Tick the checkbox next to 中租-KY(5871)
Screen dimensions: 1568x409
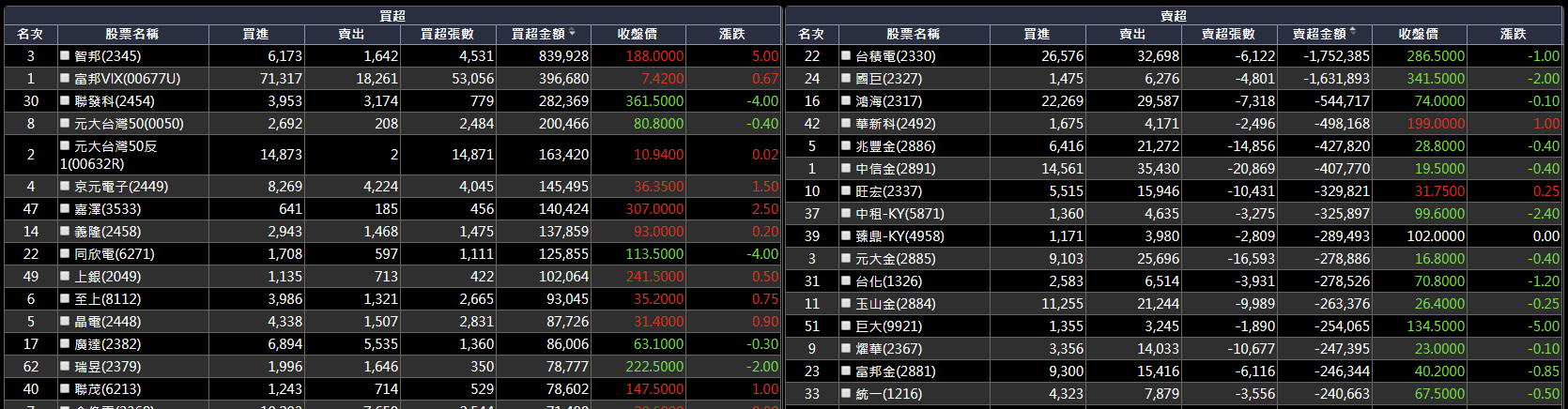click(846, 213)
